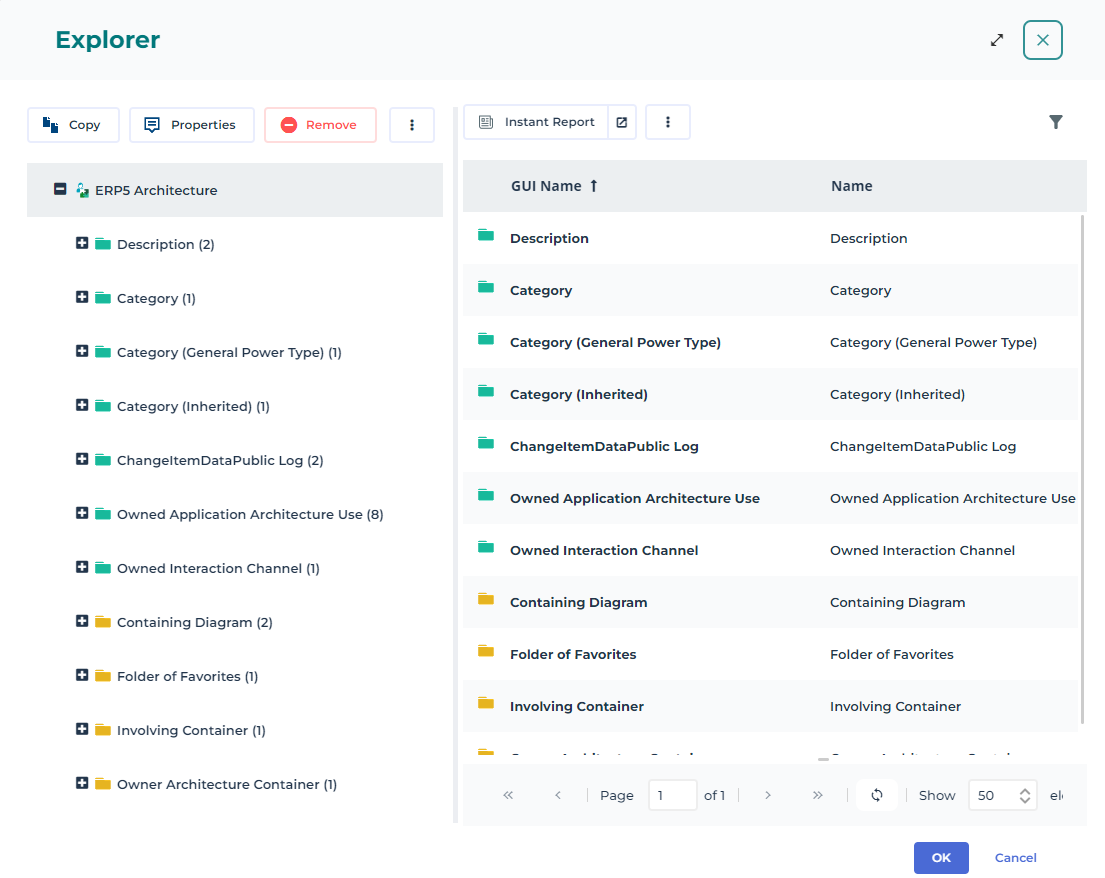Image resolution: width=1105 pixels, height=878 pixels.
Task: Click the page number input field
Action: pyautogui.click(x=672, y=795)
